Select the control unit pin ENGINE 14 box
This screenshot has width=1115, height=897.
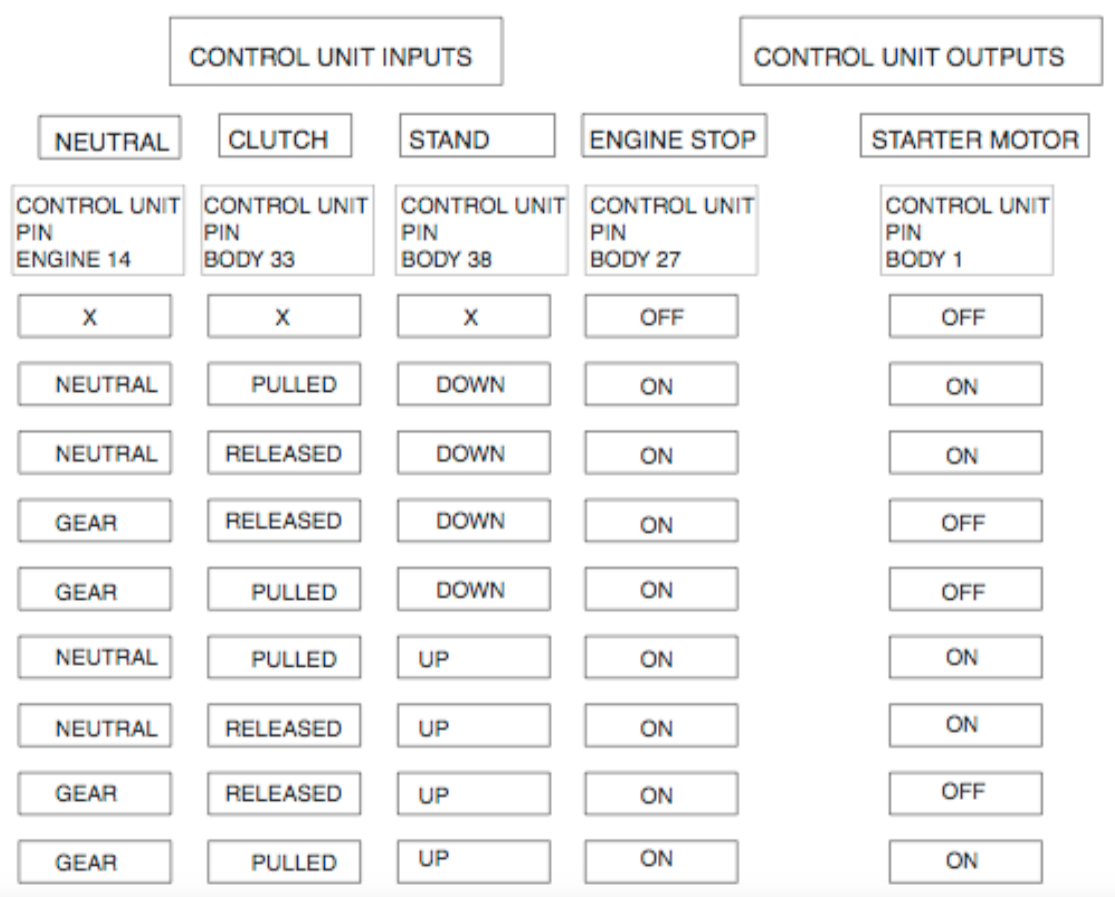[x=98, y=231]
